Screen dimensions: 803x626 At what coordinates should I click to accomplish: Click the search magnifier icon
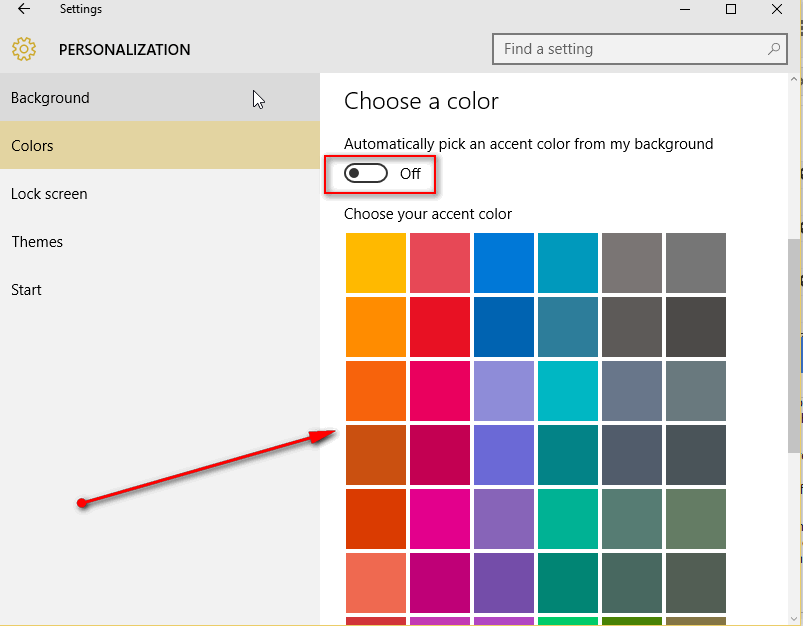[x=773, y=49]
